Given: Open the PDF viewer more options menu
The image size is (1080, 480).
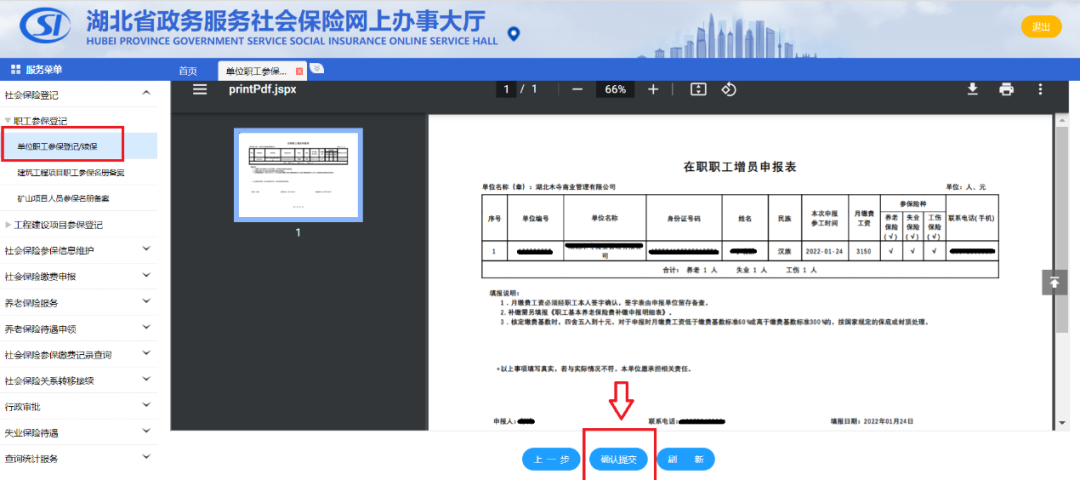Looking at the screenshot, I should tap(1040, 90).
